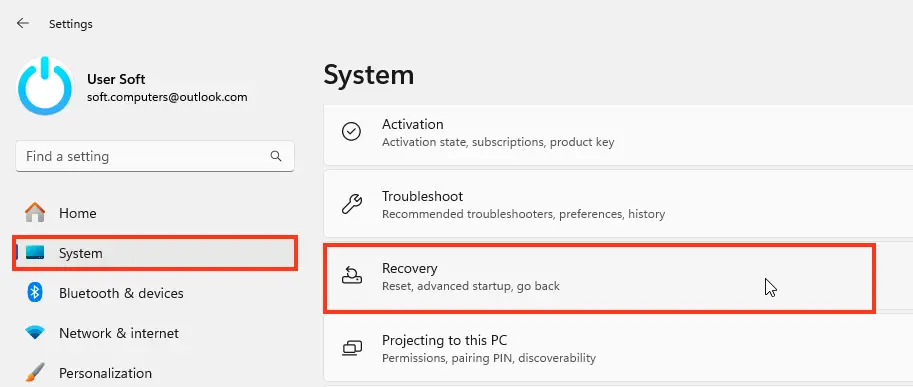913x387 pixels.
Task: Open Troubleshoot settings row
Action: coord(618,205)
